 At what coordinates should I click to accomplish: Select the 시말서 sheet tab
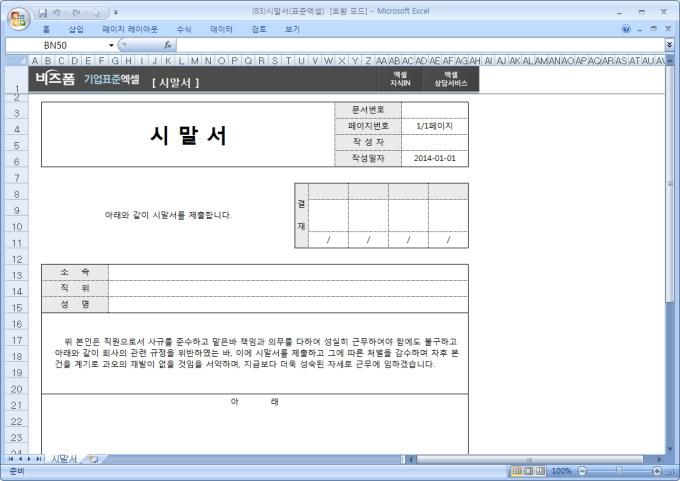click(x=64, y=459)
